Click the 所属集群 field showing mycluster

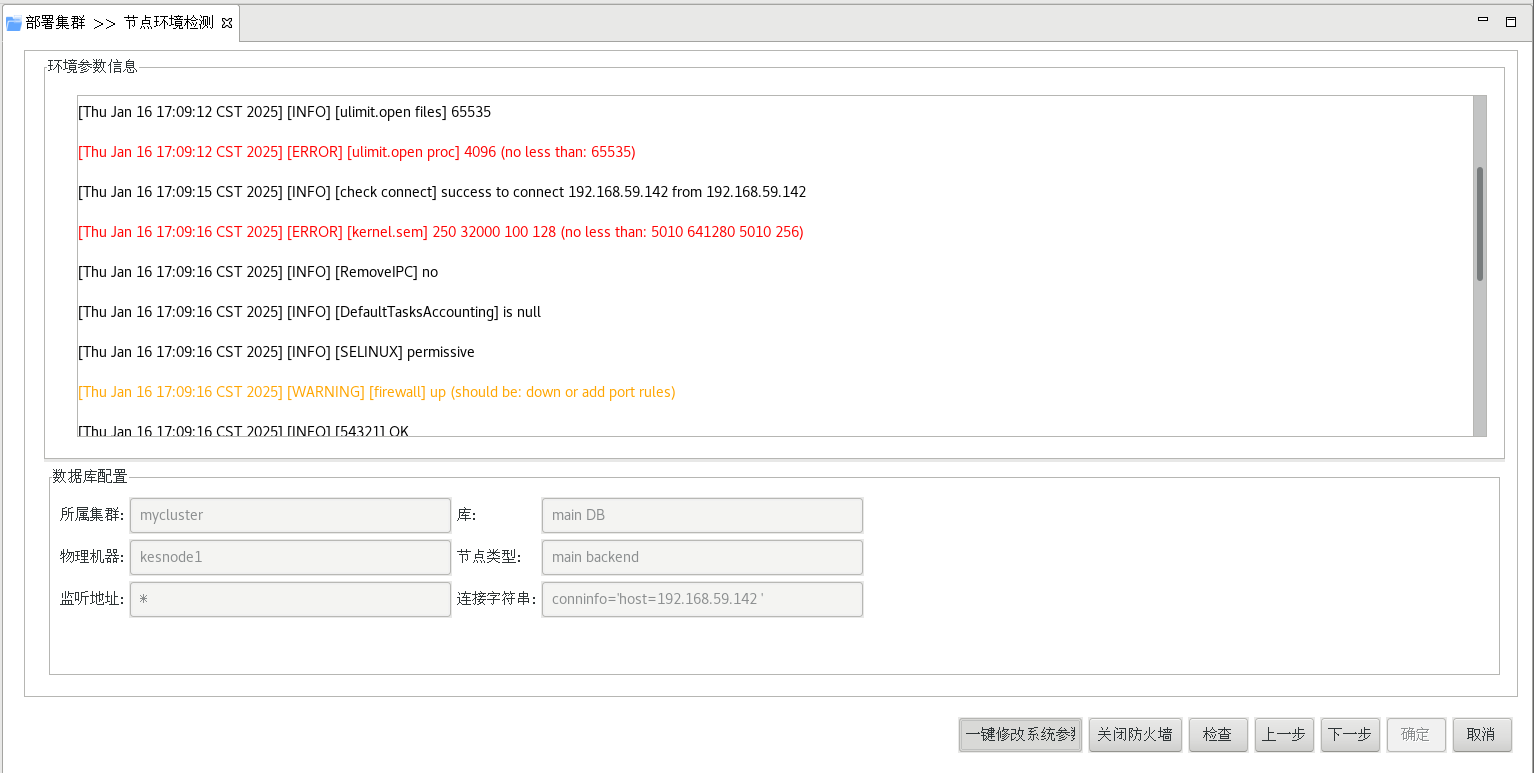coord(290,515)
